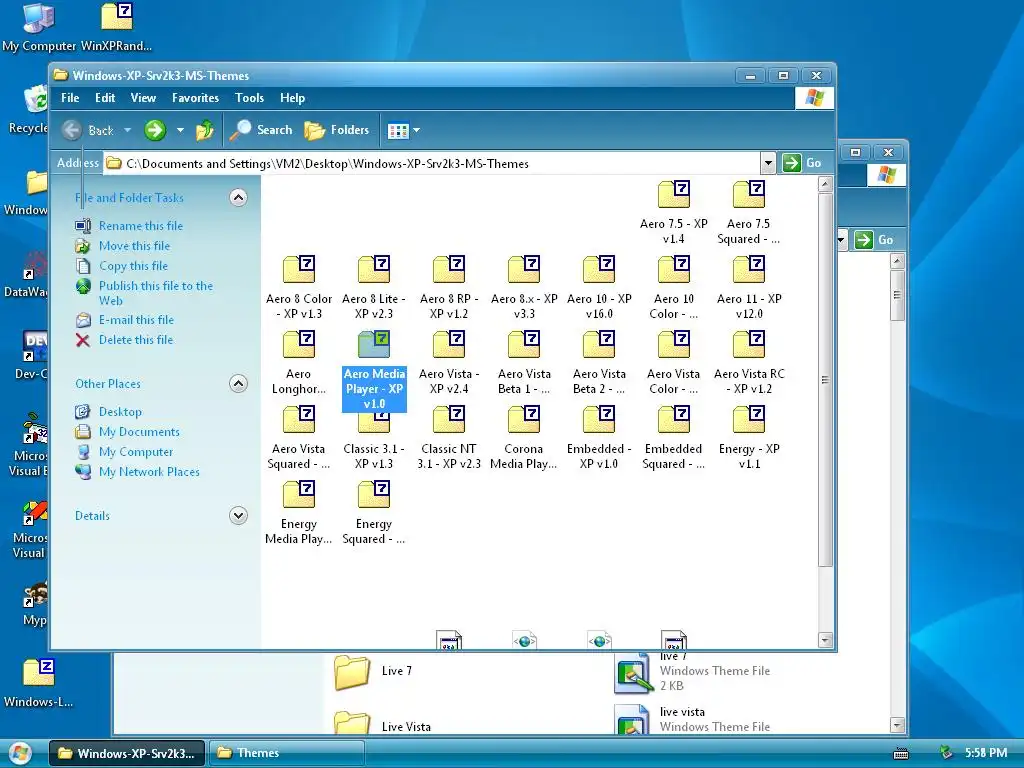Select Aero 8.x - XP v3.3 file
Image resolution: width=1024 pixels, height=768 pixels.
[x=524, y=286]
